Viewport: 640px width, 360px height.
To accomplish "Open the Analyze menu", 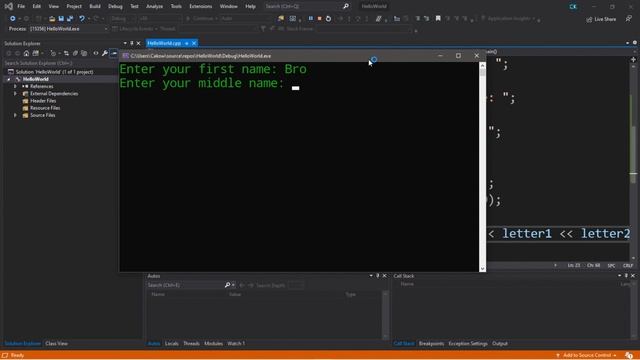I will pyautogui.click(x=154, y=7).
